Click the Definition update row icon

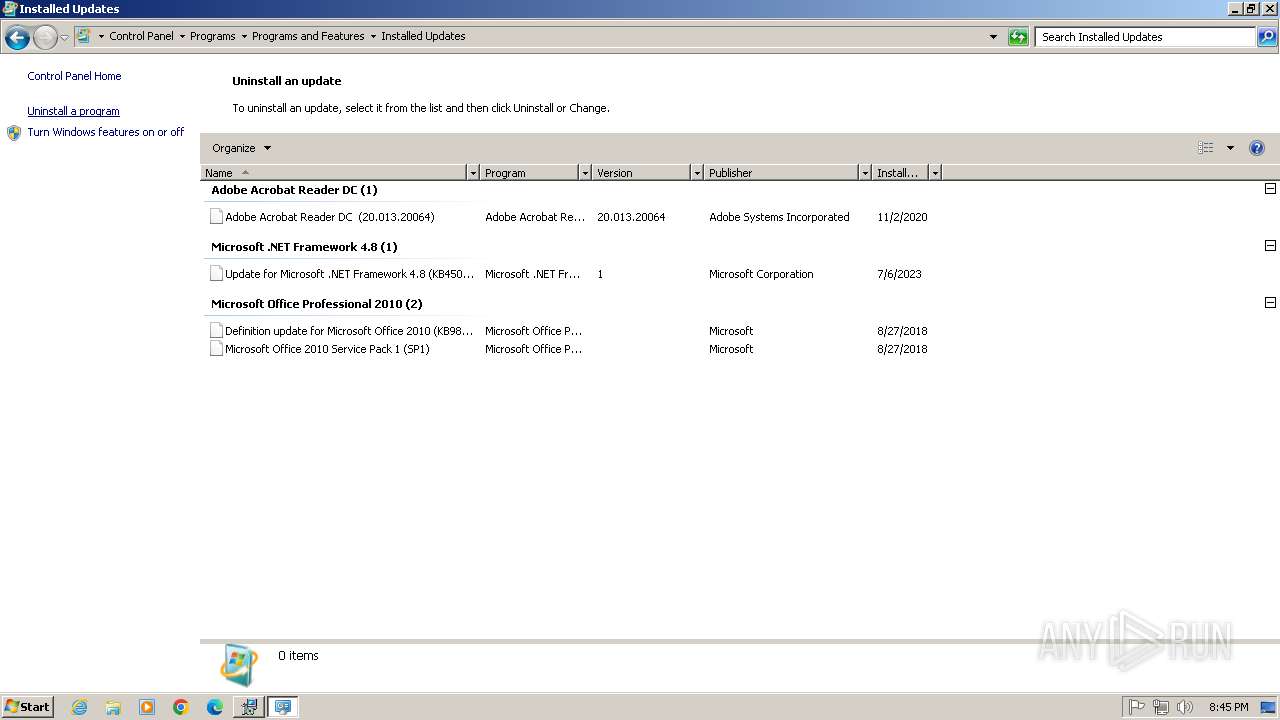click(x=216, y=330)
